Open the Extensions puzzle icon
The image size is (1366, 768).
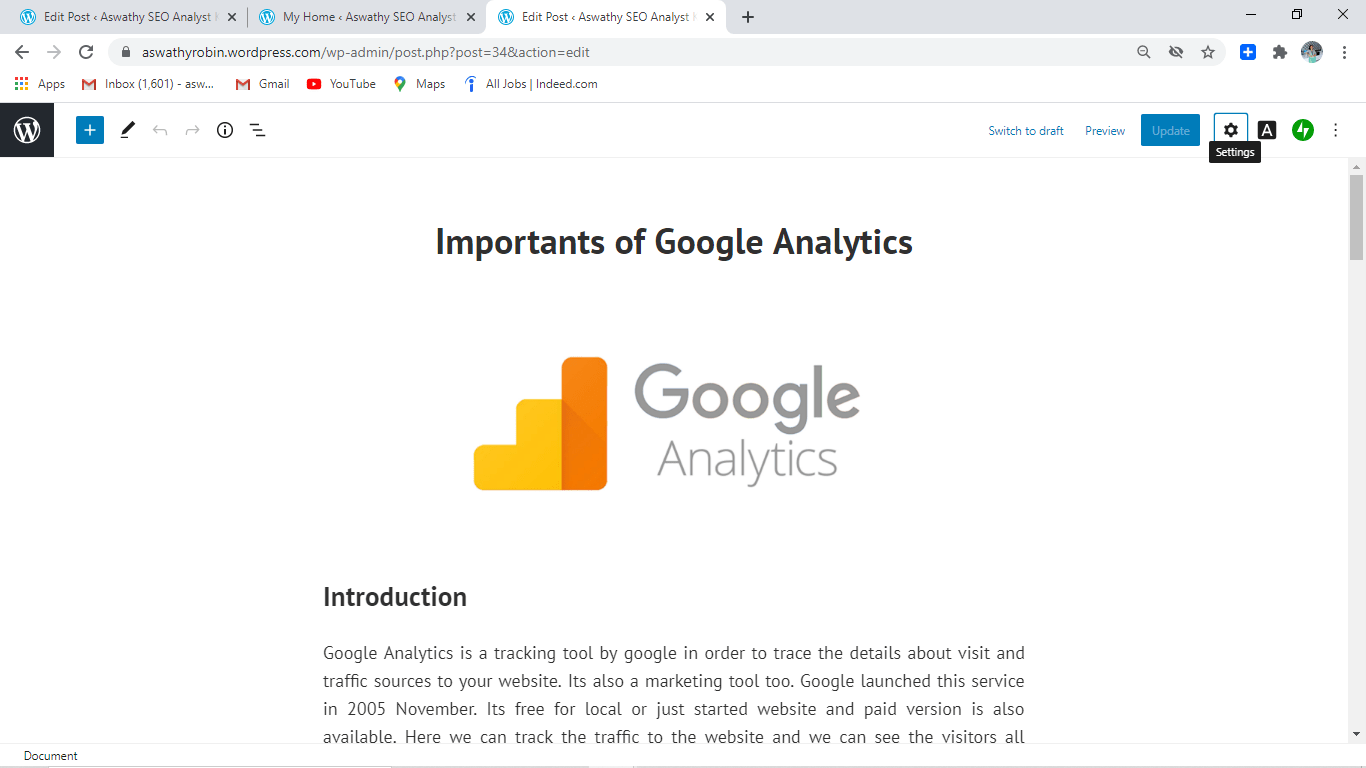click(1280, 52)
